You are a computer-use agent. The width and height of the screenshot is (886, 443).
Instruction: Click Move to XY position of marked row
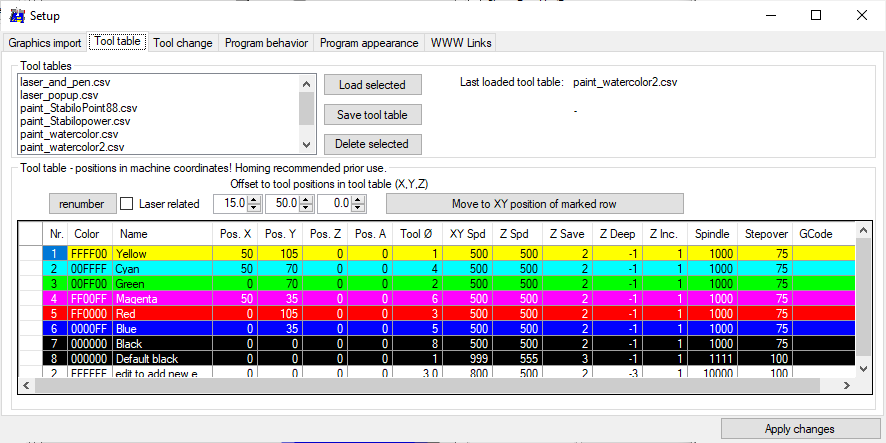534,204
